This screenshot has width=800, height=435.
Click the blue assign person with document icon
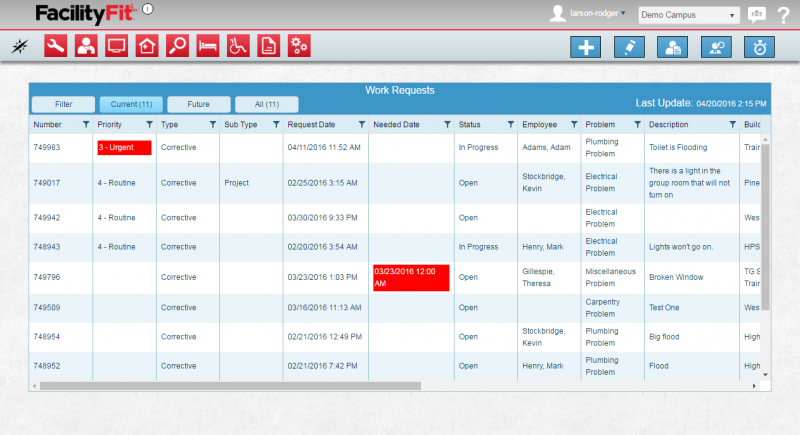672,47
